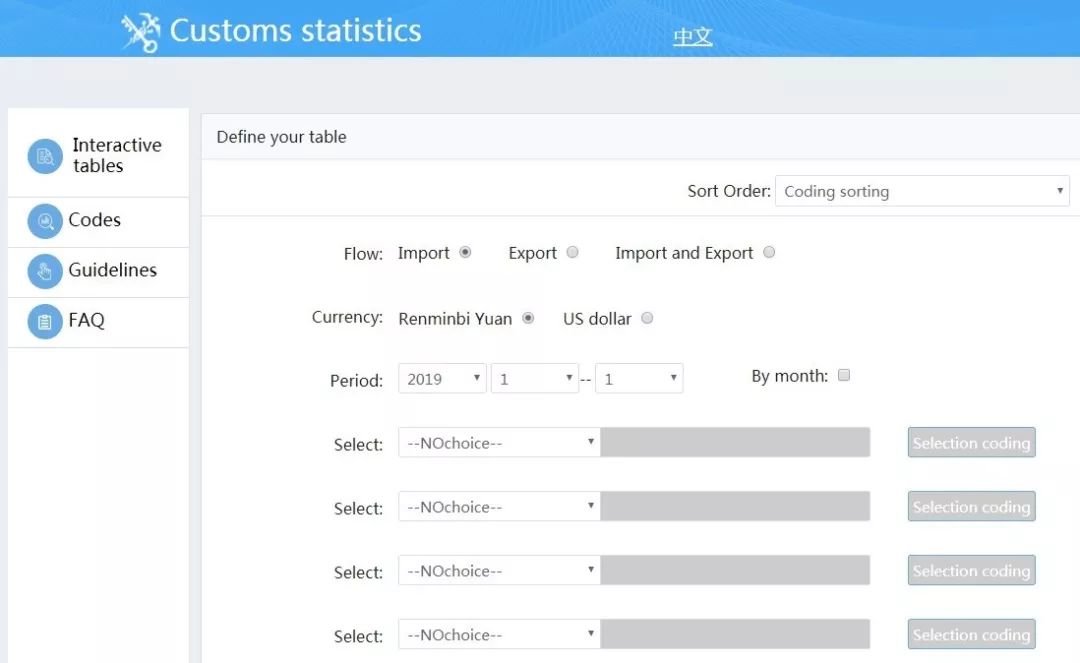
Task: Select the Export flow radio button
Action: tap(572, 253)
